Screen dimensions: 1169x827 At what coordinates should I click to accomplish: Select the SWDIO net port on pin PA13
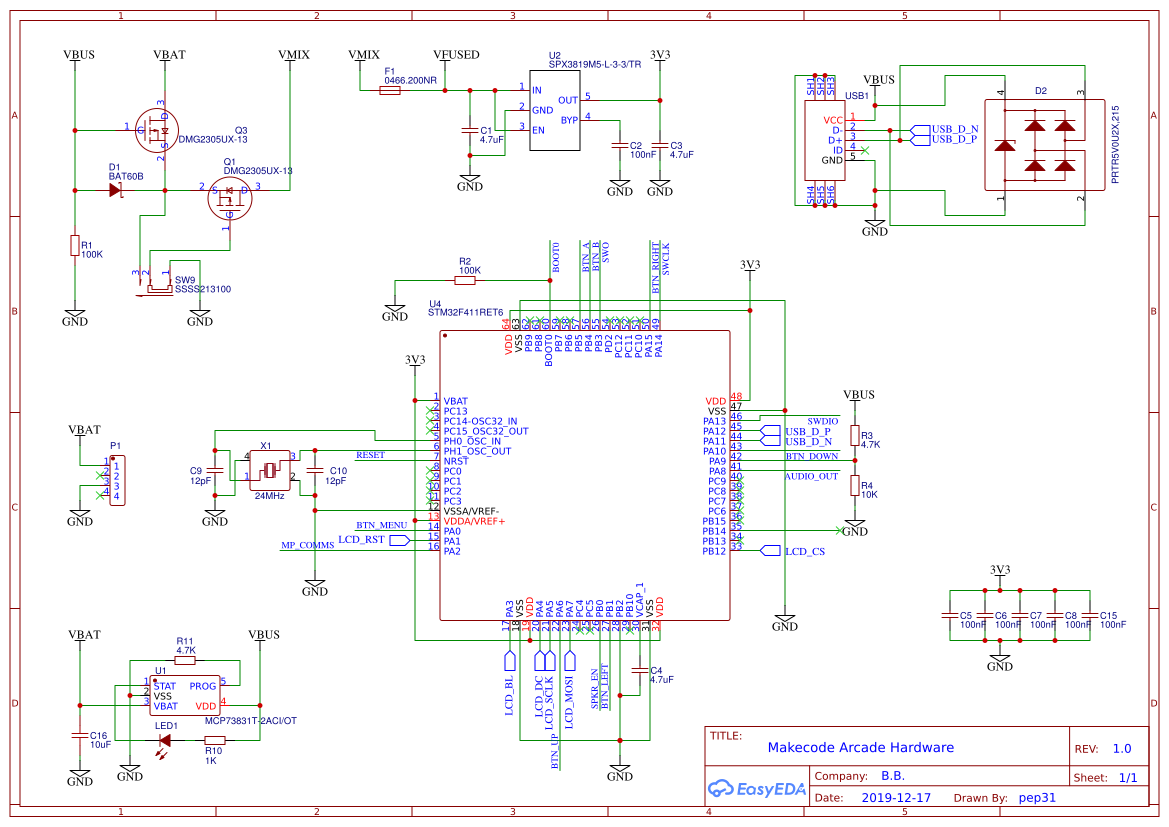(821, 421)
